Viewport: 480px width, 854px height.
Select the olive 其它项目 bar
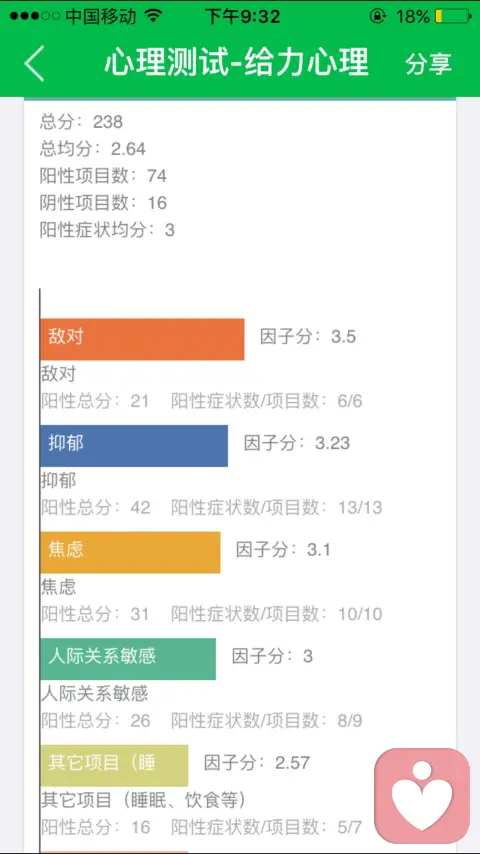click(114, 766)
